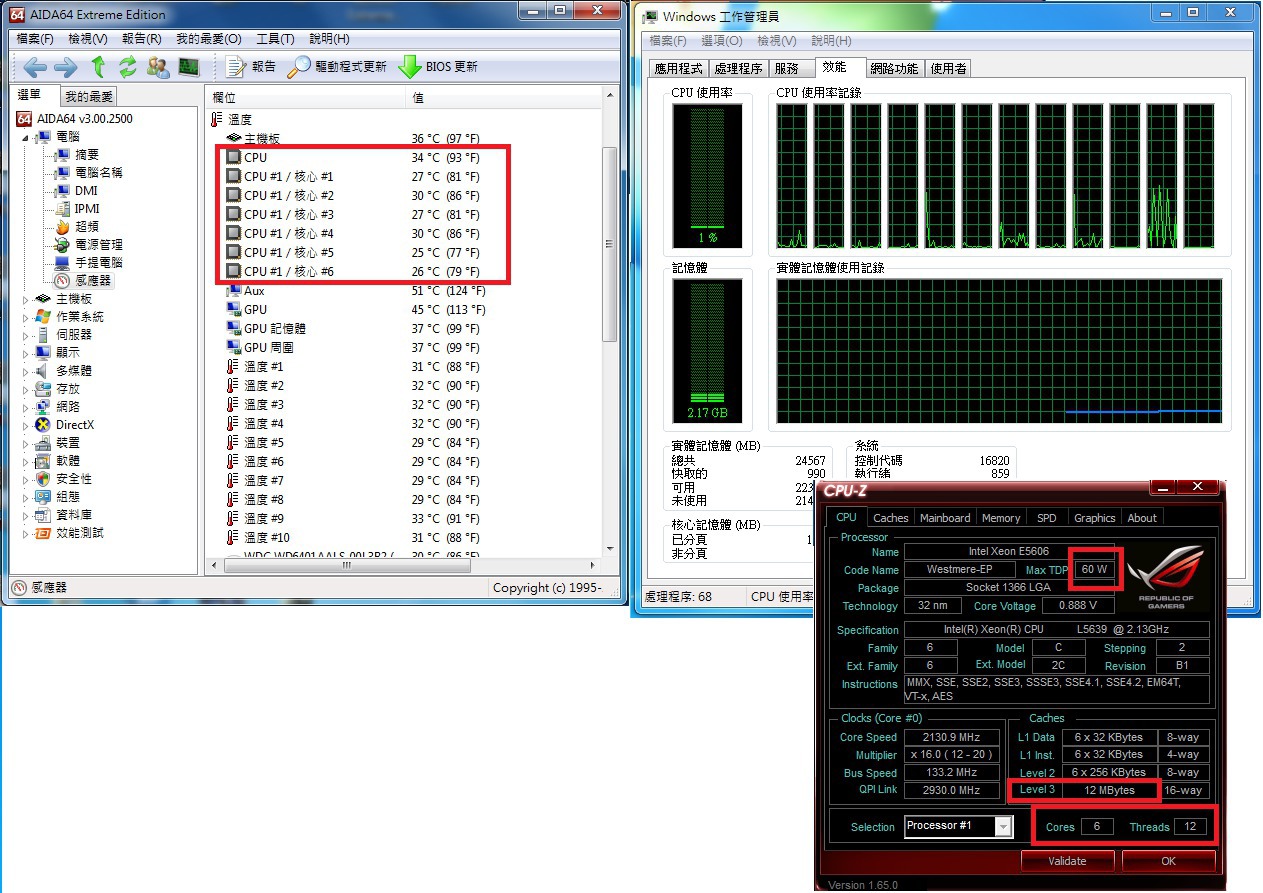Click the 軟體 icon in AIDA64 tree
Screen dimensions: 1263x893
click(x=43, y=461)
